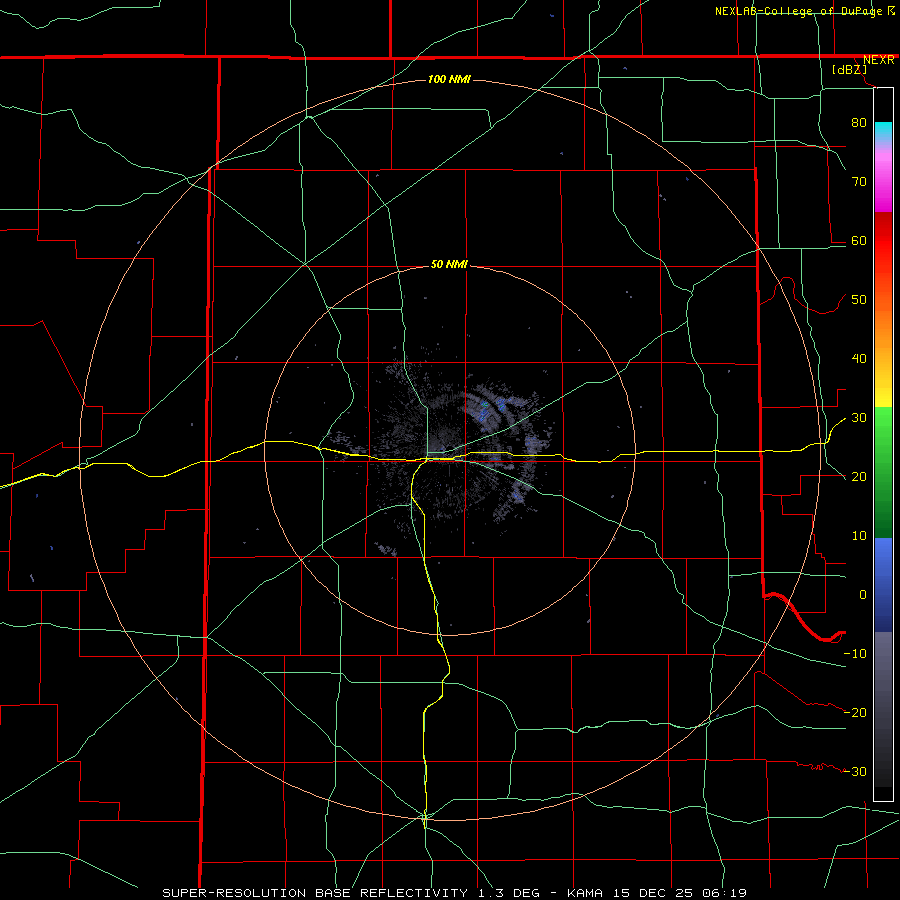Click the 50 value on the dBZ scale

(859, 300)
